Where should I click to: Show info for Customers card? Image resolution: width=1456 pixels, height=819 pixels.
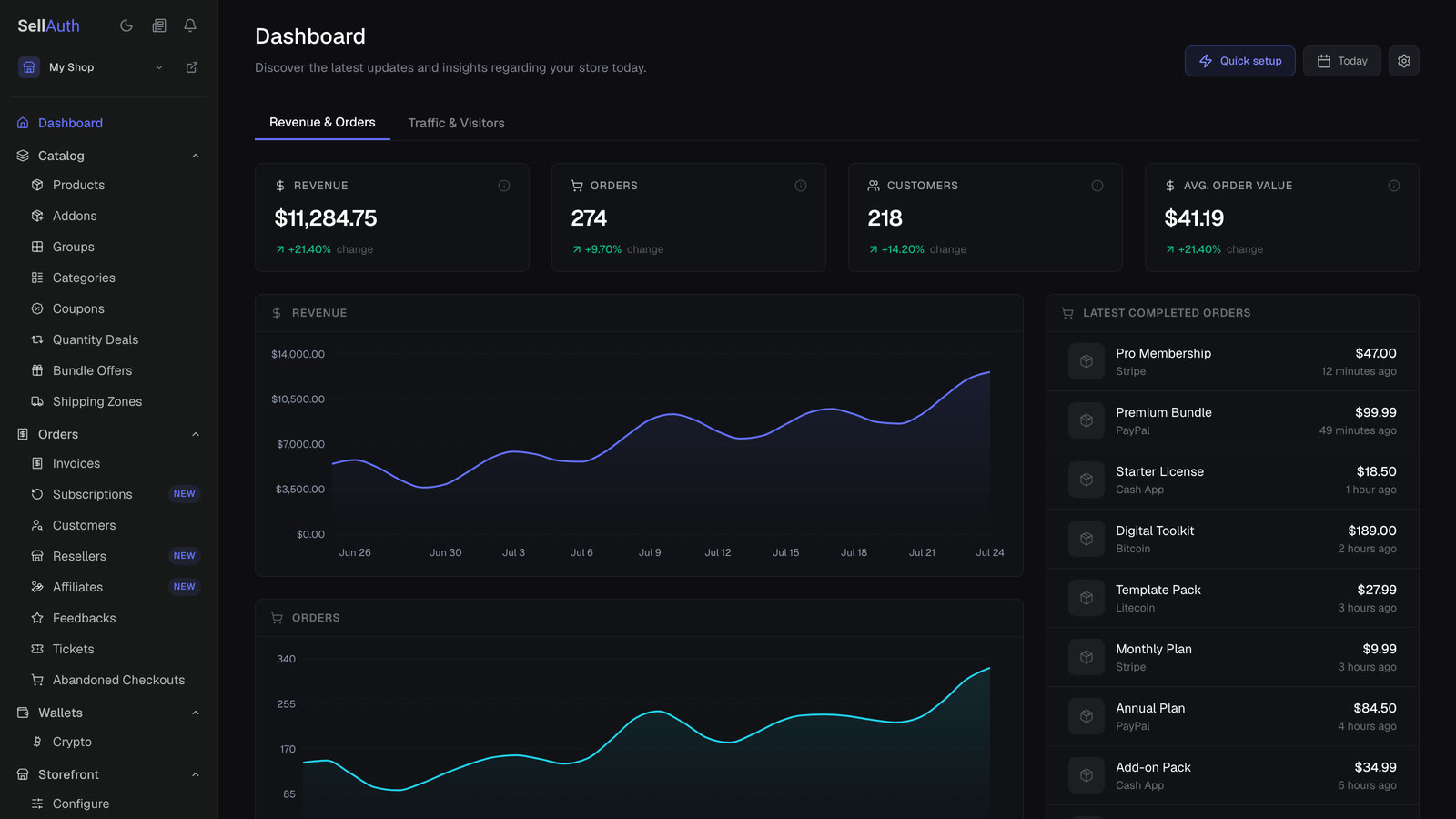tap(1097, 186)
